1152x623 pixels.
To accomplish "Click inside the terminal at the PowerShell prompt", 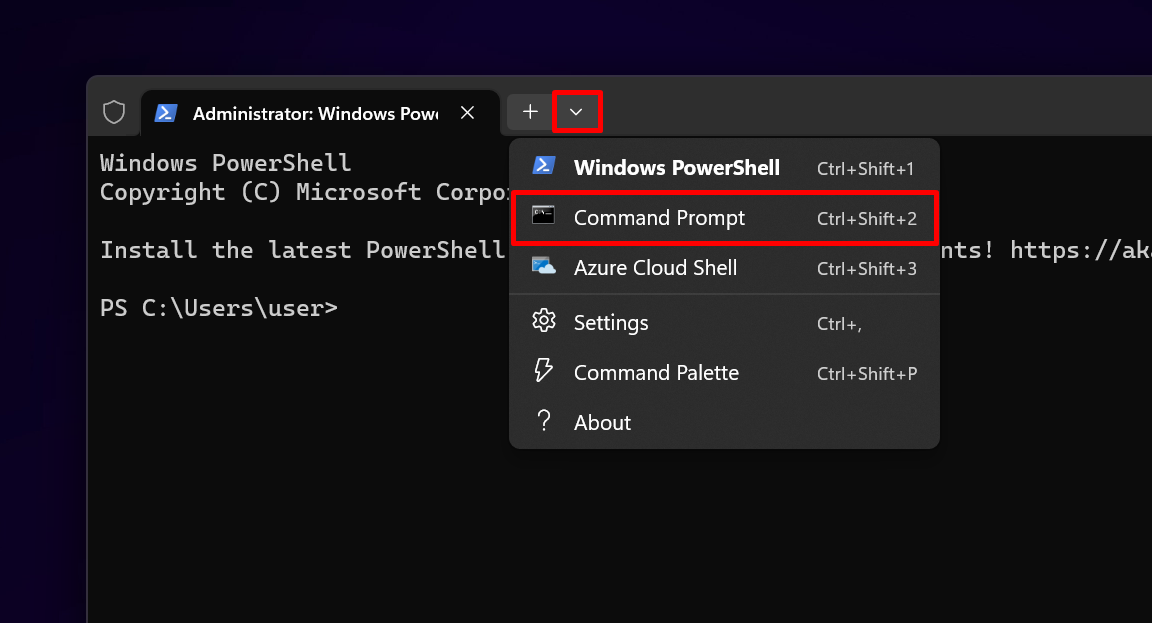I will pos(360,308).
